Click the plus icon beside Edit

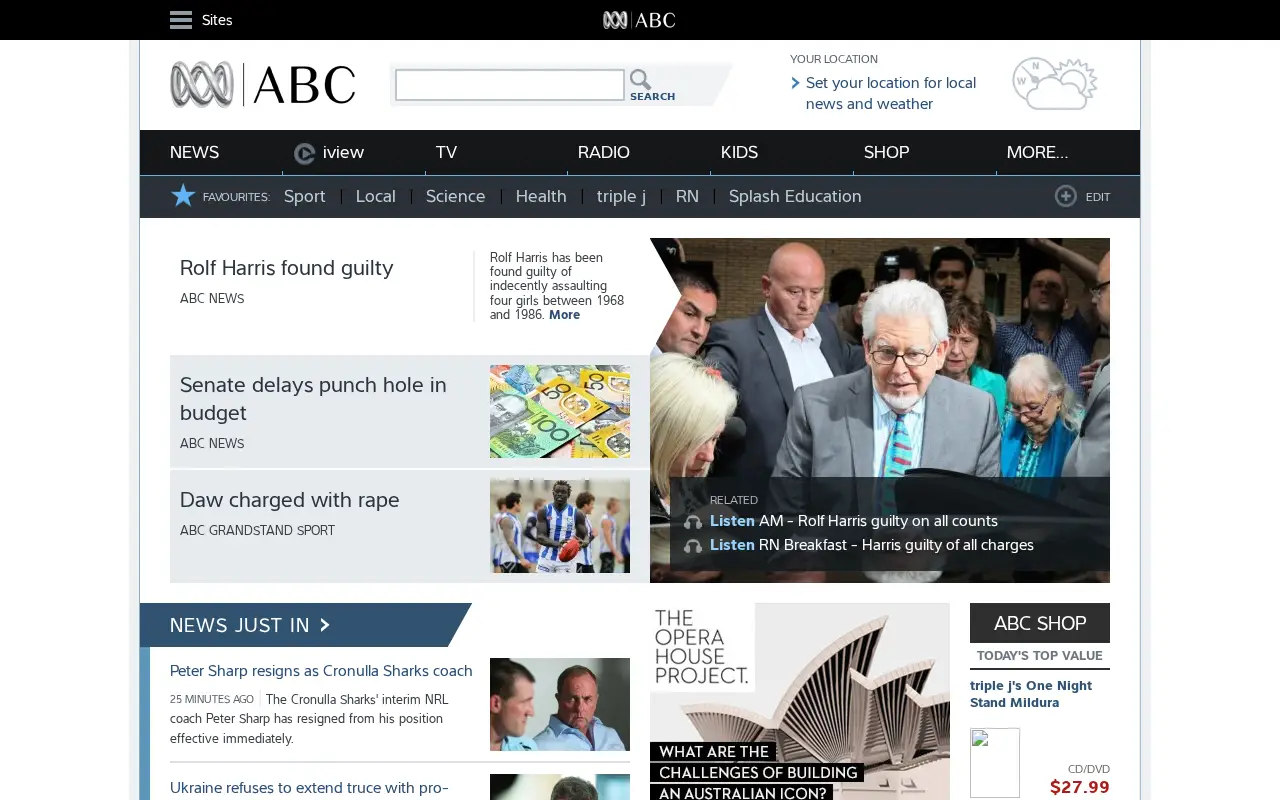pos(1066,197)
